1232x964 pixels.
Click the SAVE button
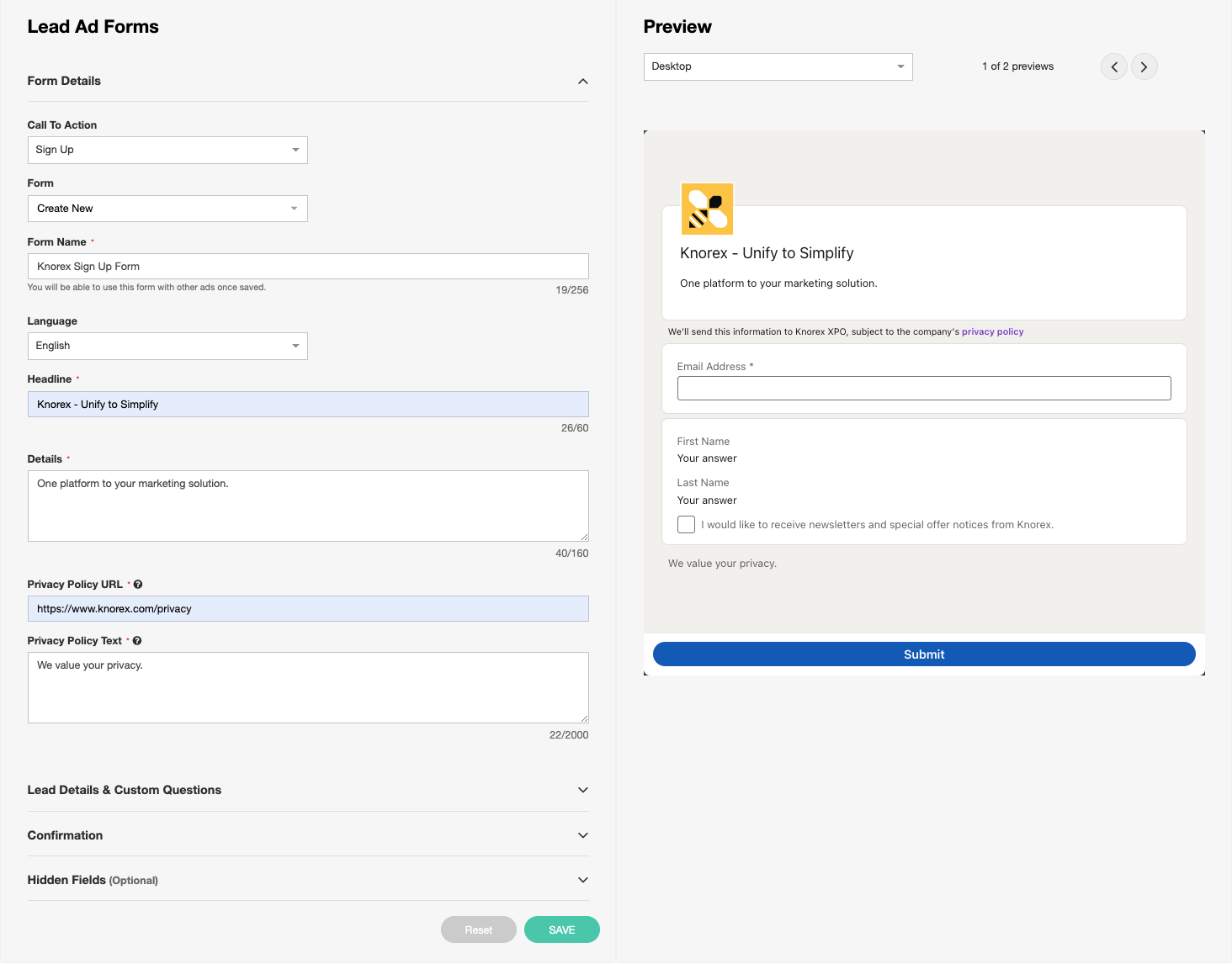point(561,930)
